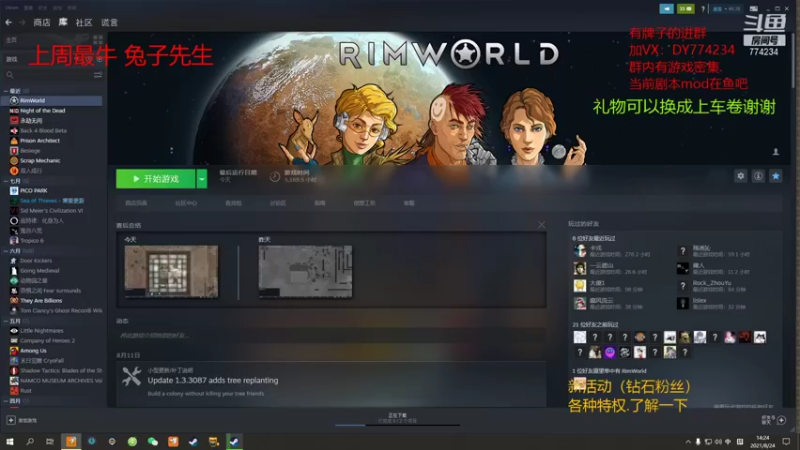Collapse the 最近 recent games group
The image size is (800, 450).
click(x=6, y=91)
